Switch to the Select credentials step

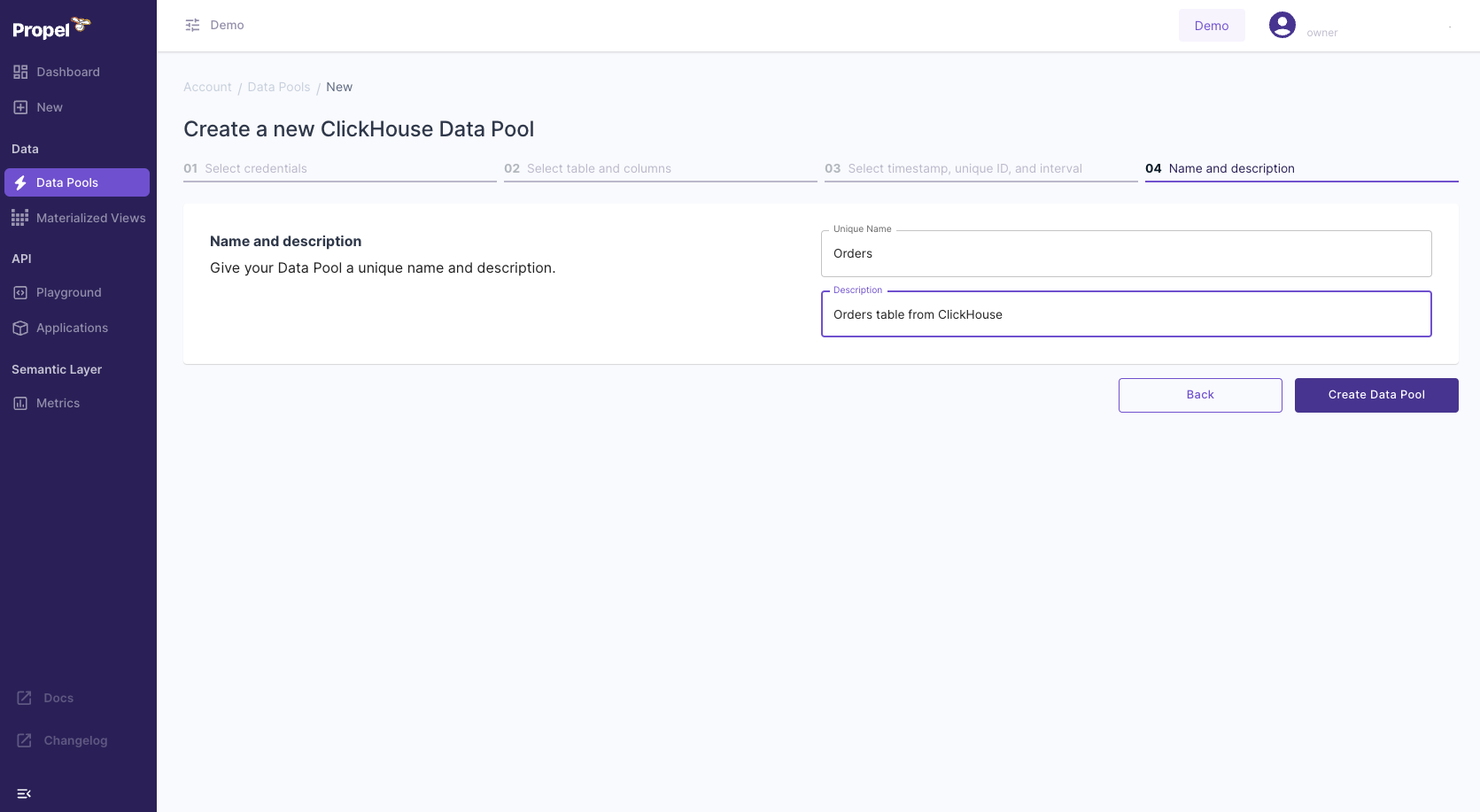pyautogui.click(x=255, y=168)
